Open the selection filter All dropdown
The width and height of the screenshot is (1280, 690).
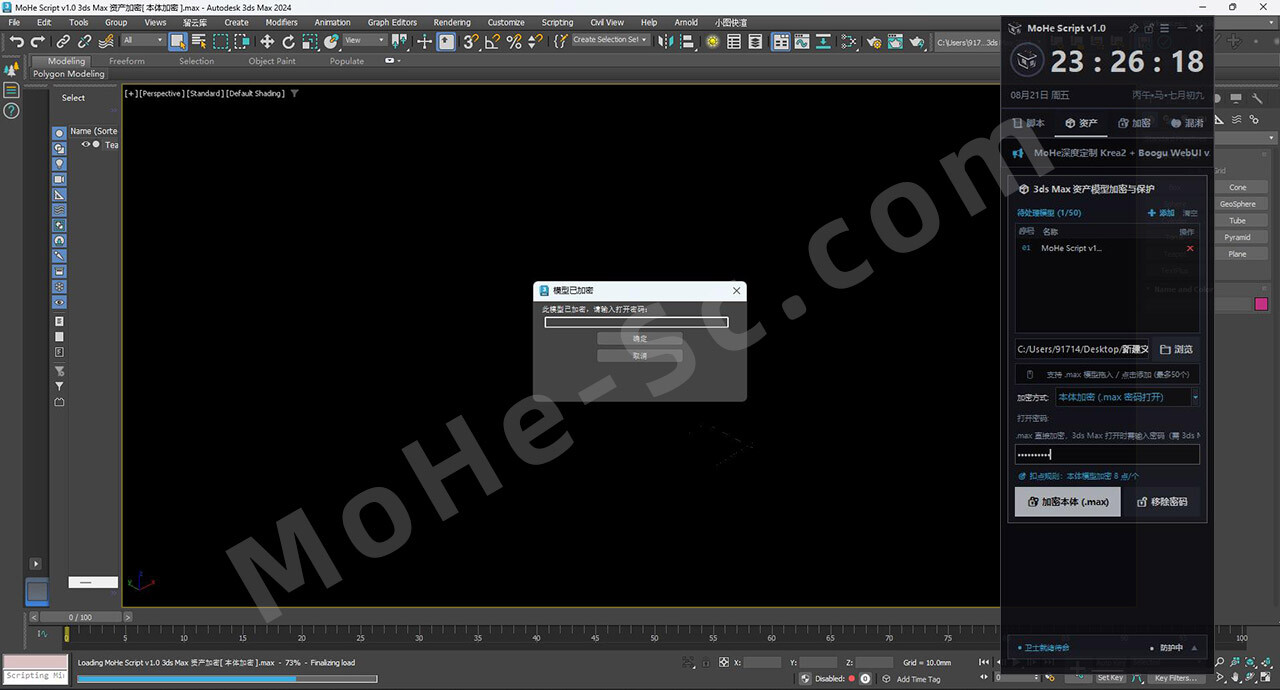(x=143, y=40)
